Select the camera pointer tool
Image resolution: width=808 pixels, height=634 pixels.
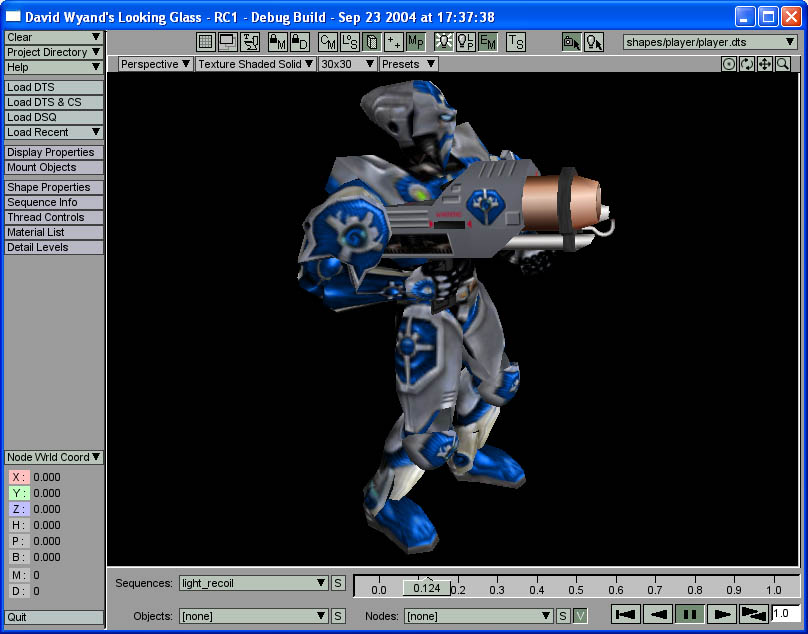(571, 42)
